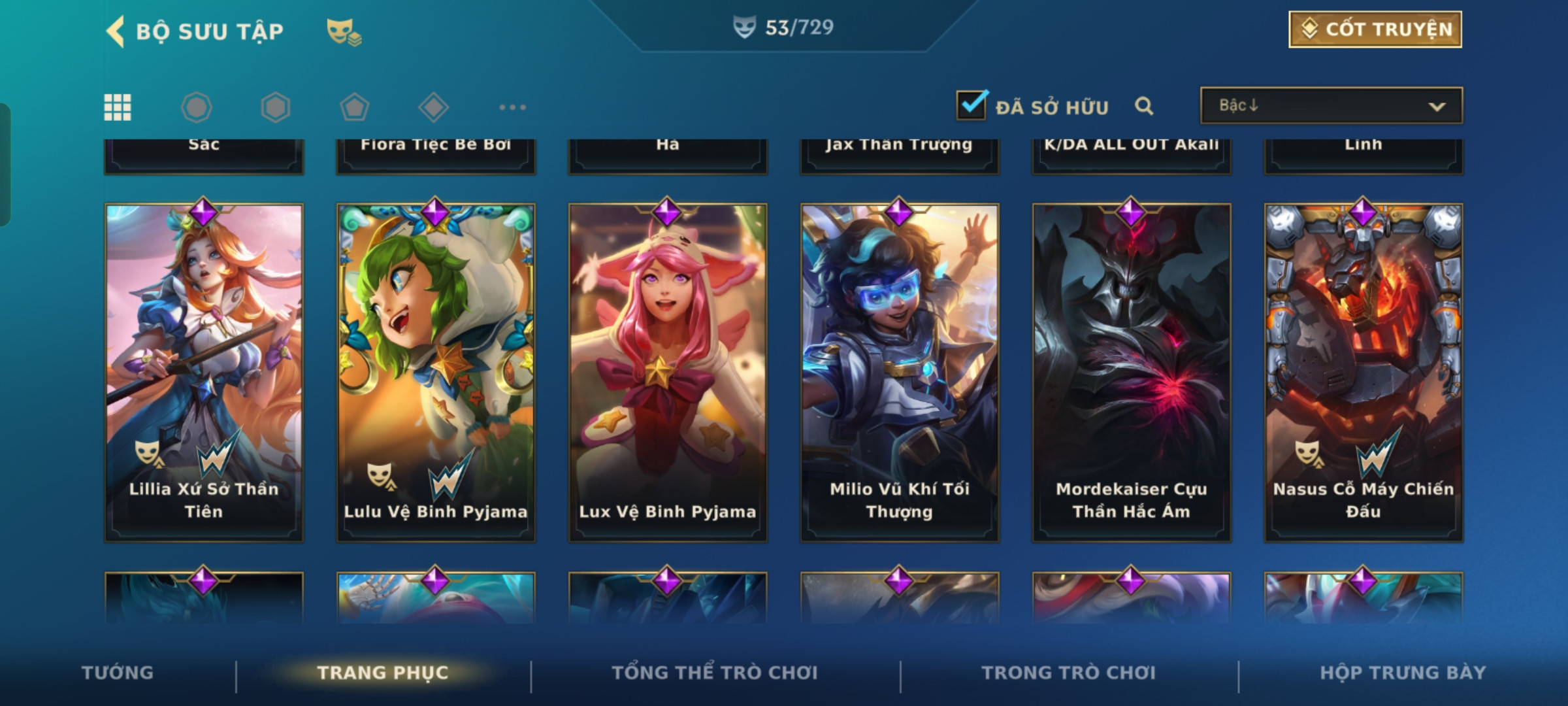Open the mask and coins icon beside the title
The height and width of the screenshot is (706, 1568).
click(x=344, y=32)
